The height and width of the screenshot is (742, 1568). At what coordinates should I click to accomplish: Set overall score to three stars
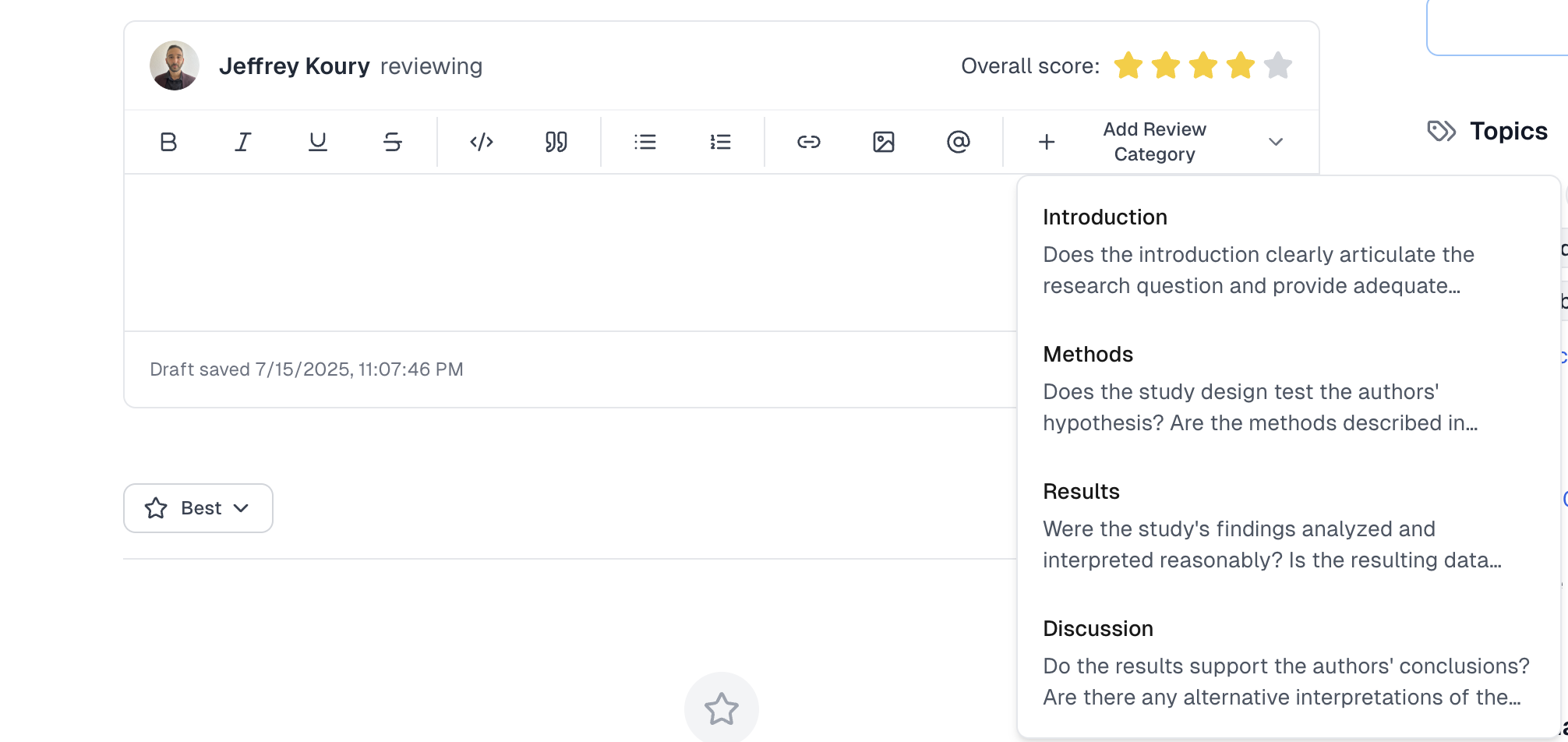[x=1202, y=66]
